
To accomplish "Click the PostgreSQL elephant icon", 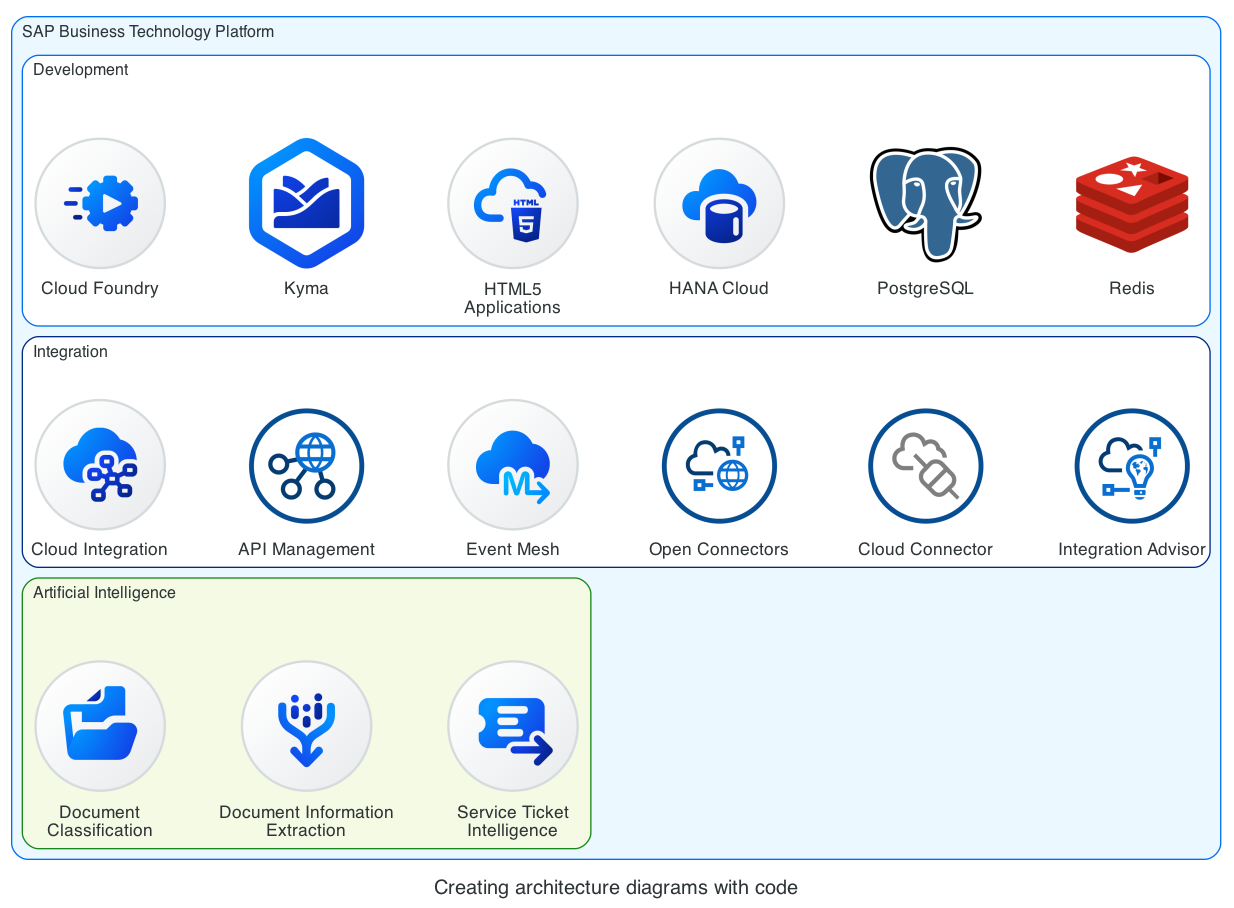I will coord(925,202).
